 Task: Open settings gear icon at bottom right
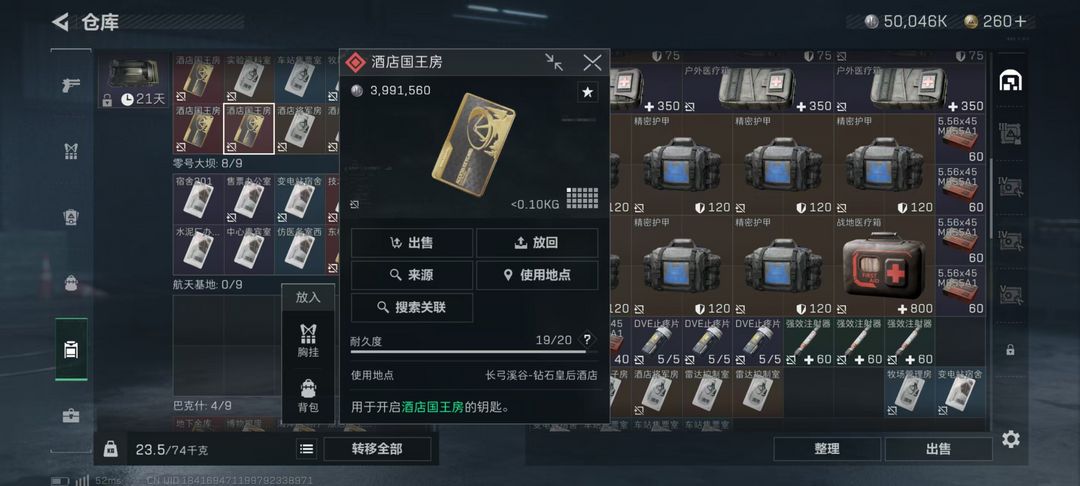(x=1010, y=439)
